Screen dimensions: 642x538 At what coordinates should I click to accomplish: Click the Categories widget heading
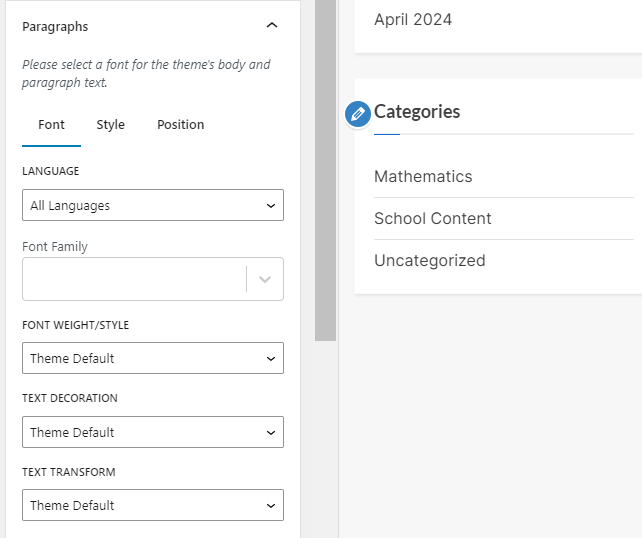417,112
